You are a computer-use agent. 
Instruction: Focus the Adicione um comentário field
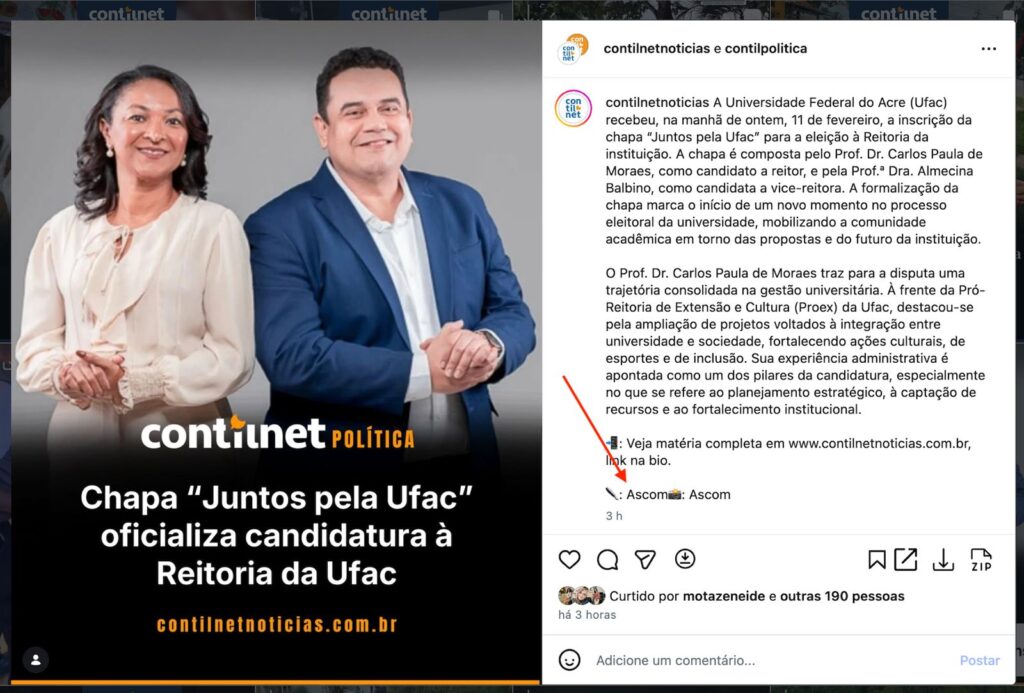[771, 660]
